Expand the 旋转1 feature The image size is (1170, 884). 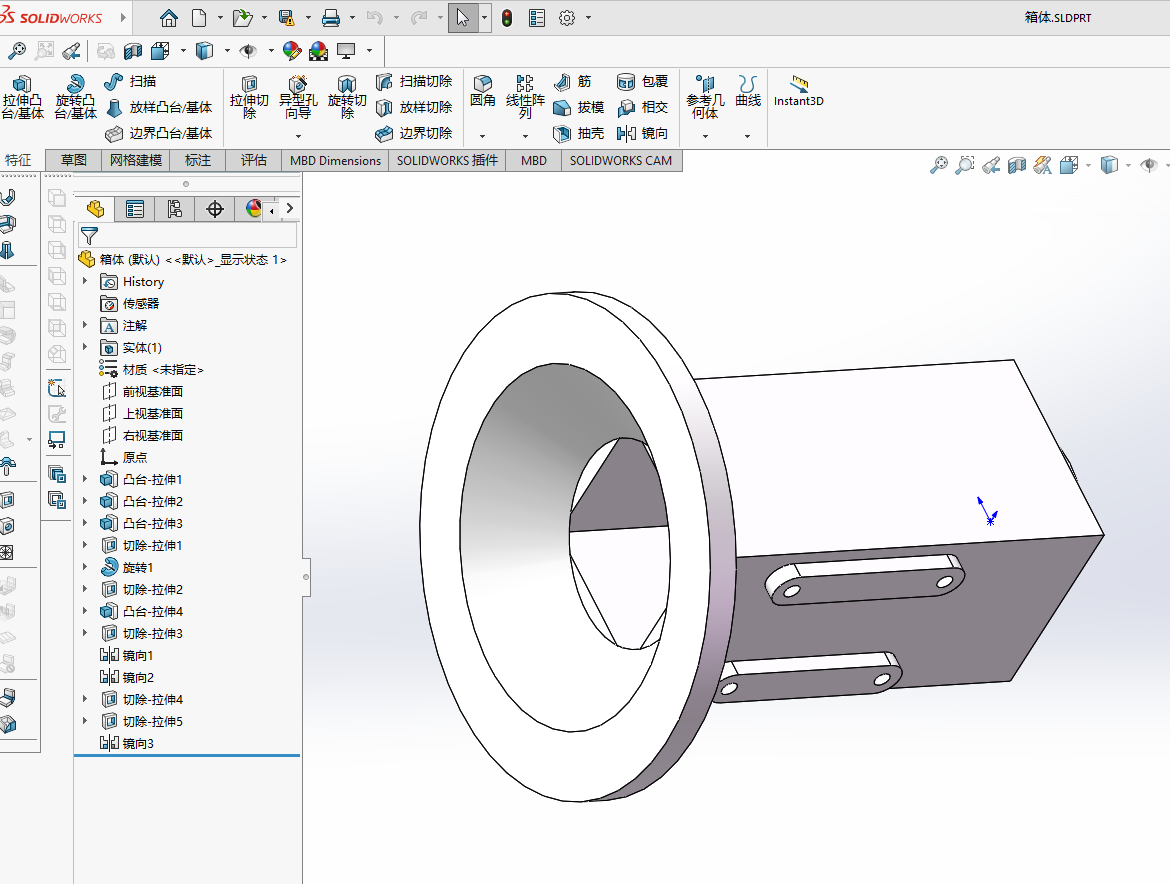[x=85, y=567]
